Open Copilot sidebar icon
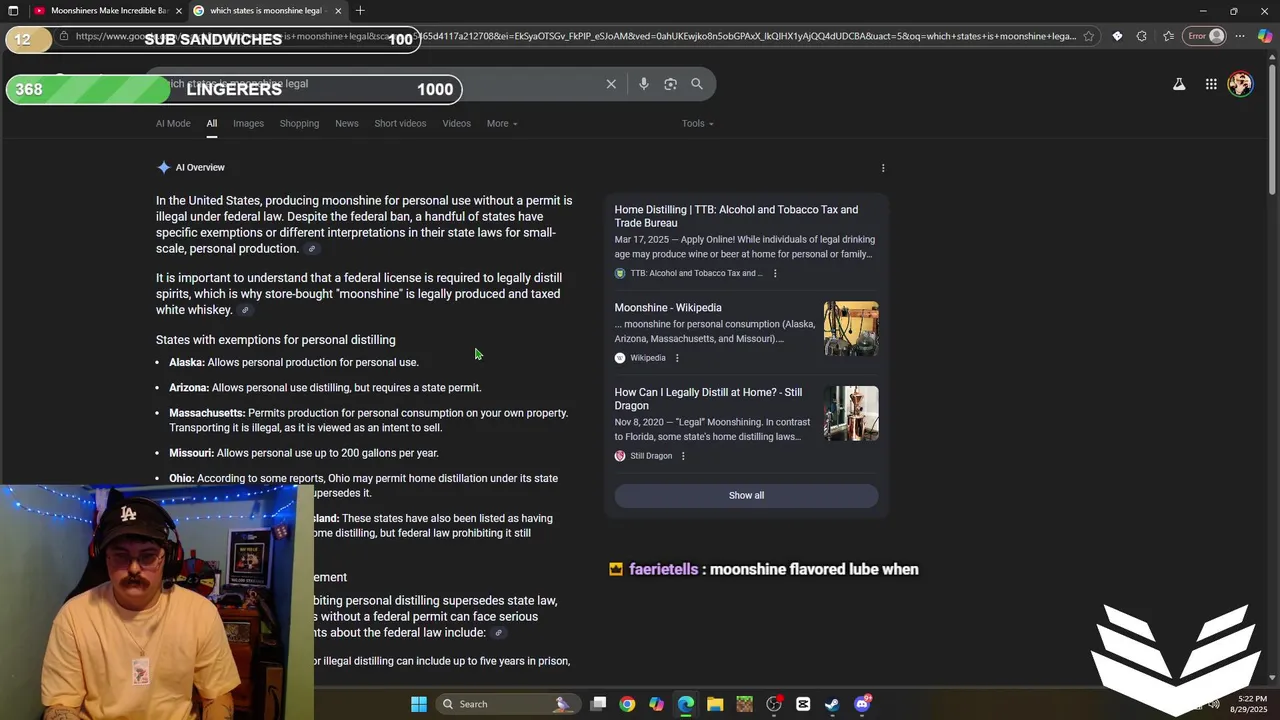Image resolution: width=1280 pixels, height=720 pixels. [1265, 36]
